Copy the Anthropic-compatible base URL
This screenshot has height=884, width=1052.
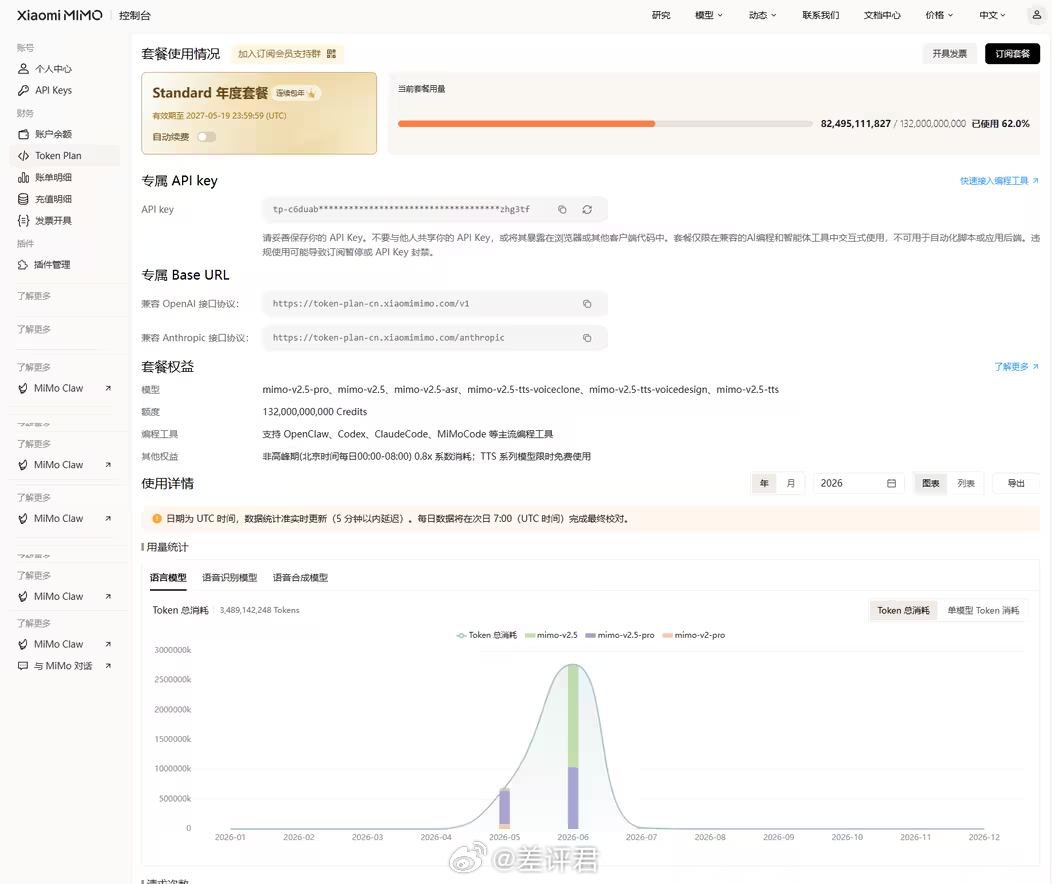tap(587, 338)
